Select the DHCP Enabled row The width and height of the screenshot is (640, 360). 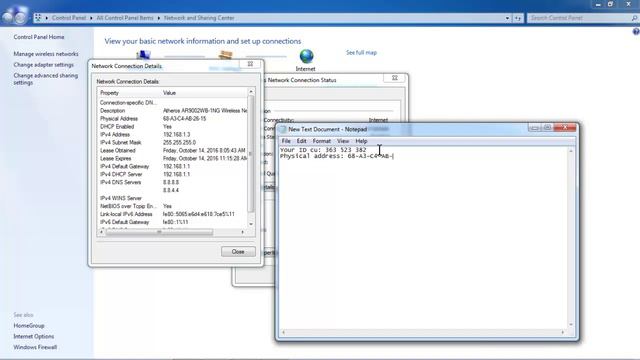173,127
